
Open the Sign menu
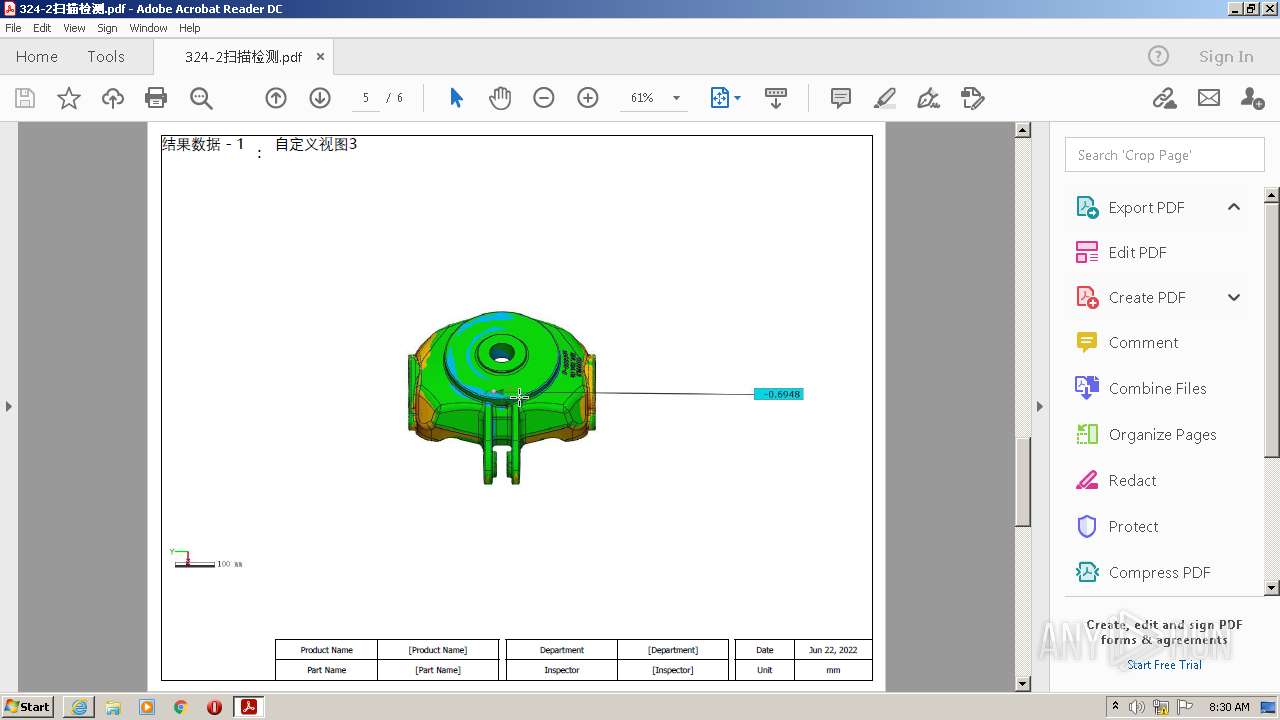pos(107,28)
